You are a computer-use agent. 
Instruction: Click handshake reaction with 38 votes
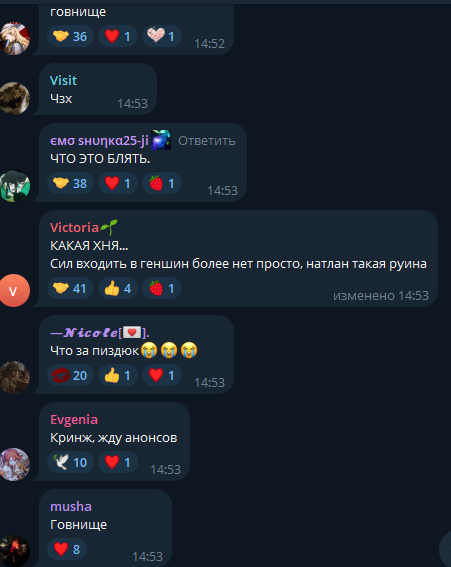71,183
